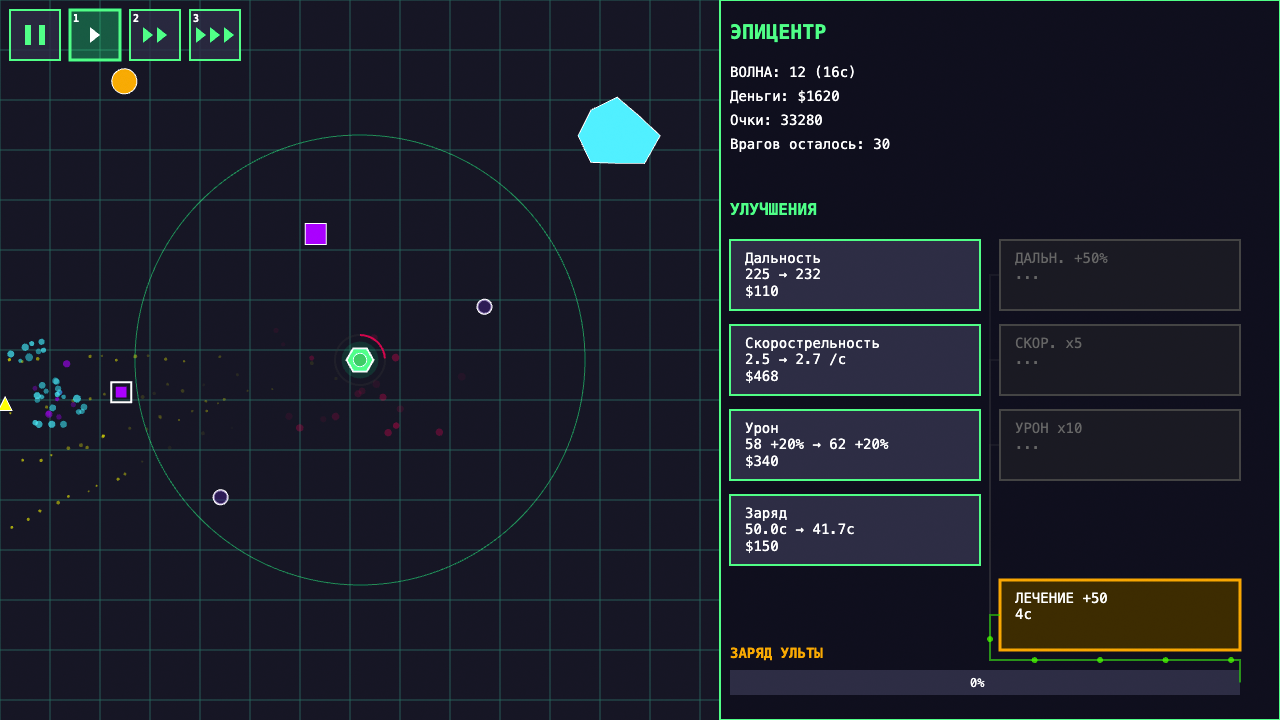Image resolution: width=1280 pixels, height=720 pixels.
Task: Click the cyan pentagon enemy
Action: click(619, 131)
